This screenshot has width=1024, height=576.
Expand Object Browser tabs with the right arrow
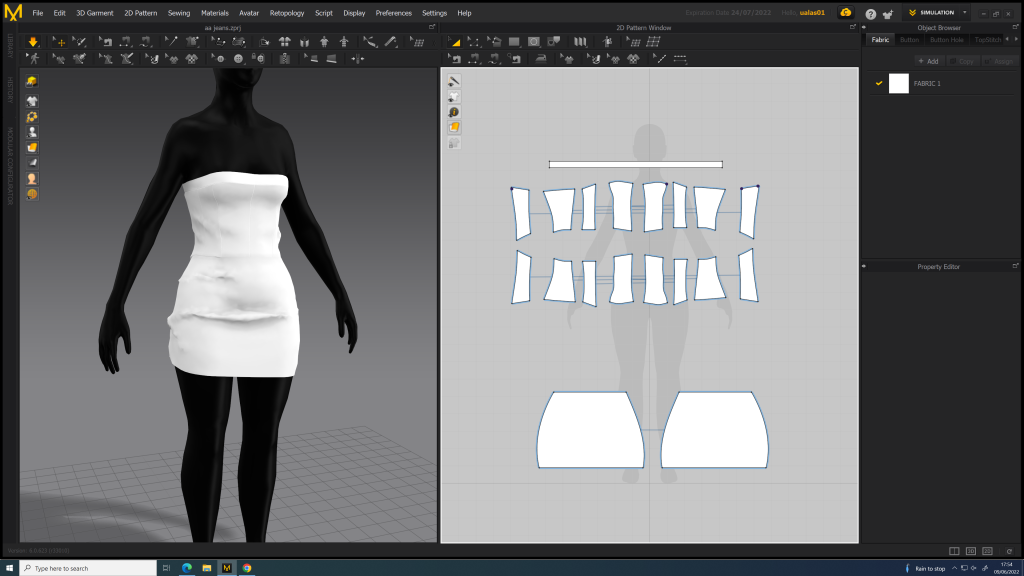tap(1017, 40)
